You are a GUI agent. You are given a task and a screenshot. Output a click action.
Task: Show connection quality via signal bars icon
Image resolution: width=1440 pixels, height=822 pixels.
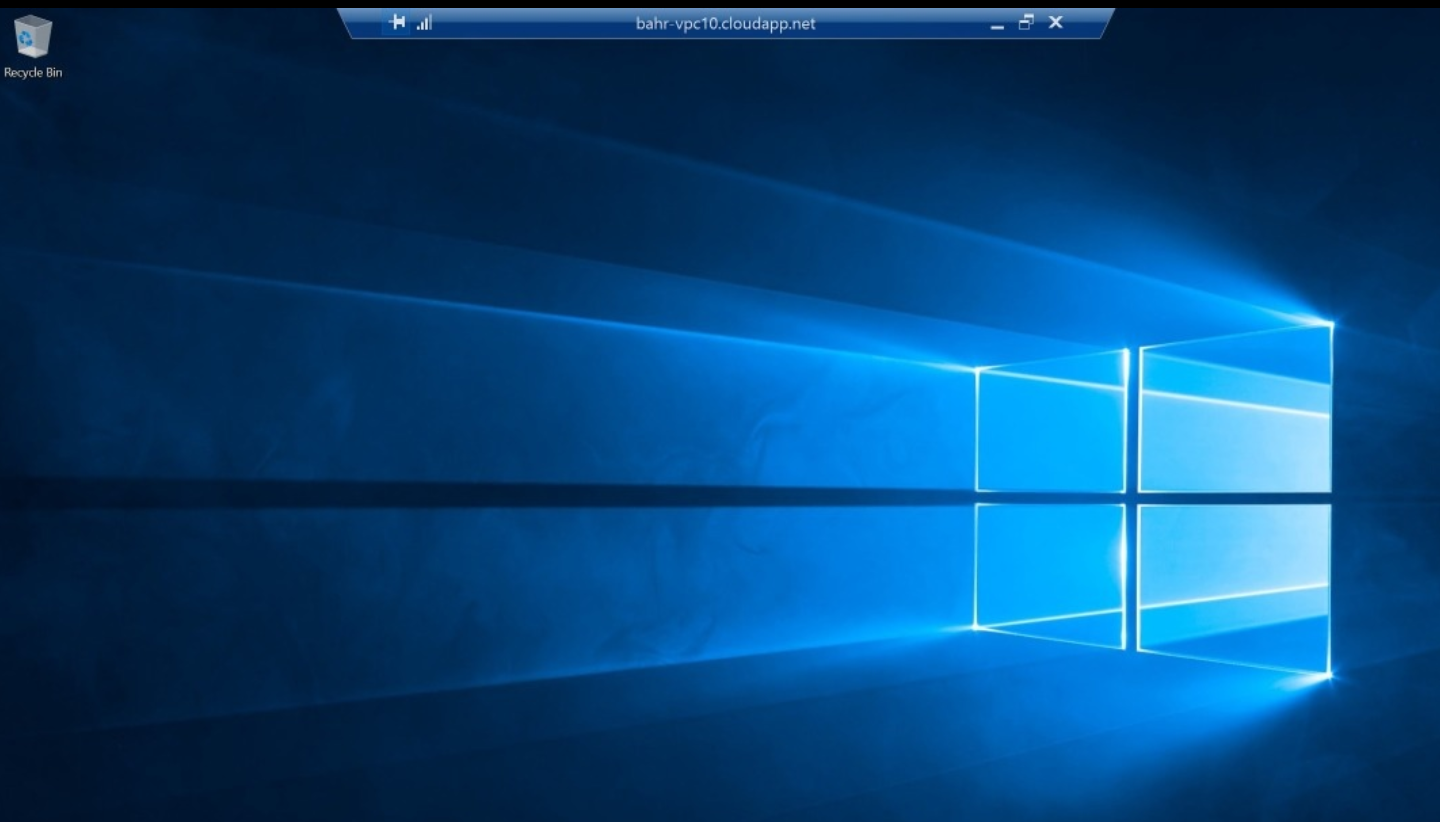point(424,22)
